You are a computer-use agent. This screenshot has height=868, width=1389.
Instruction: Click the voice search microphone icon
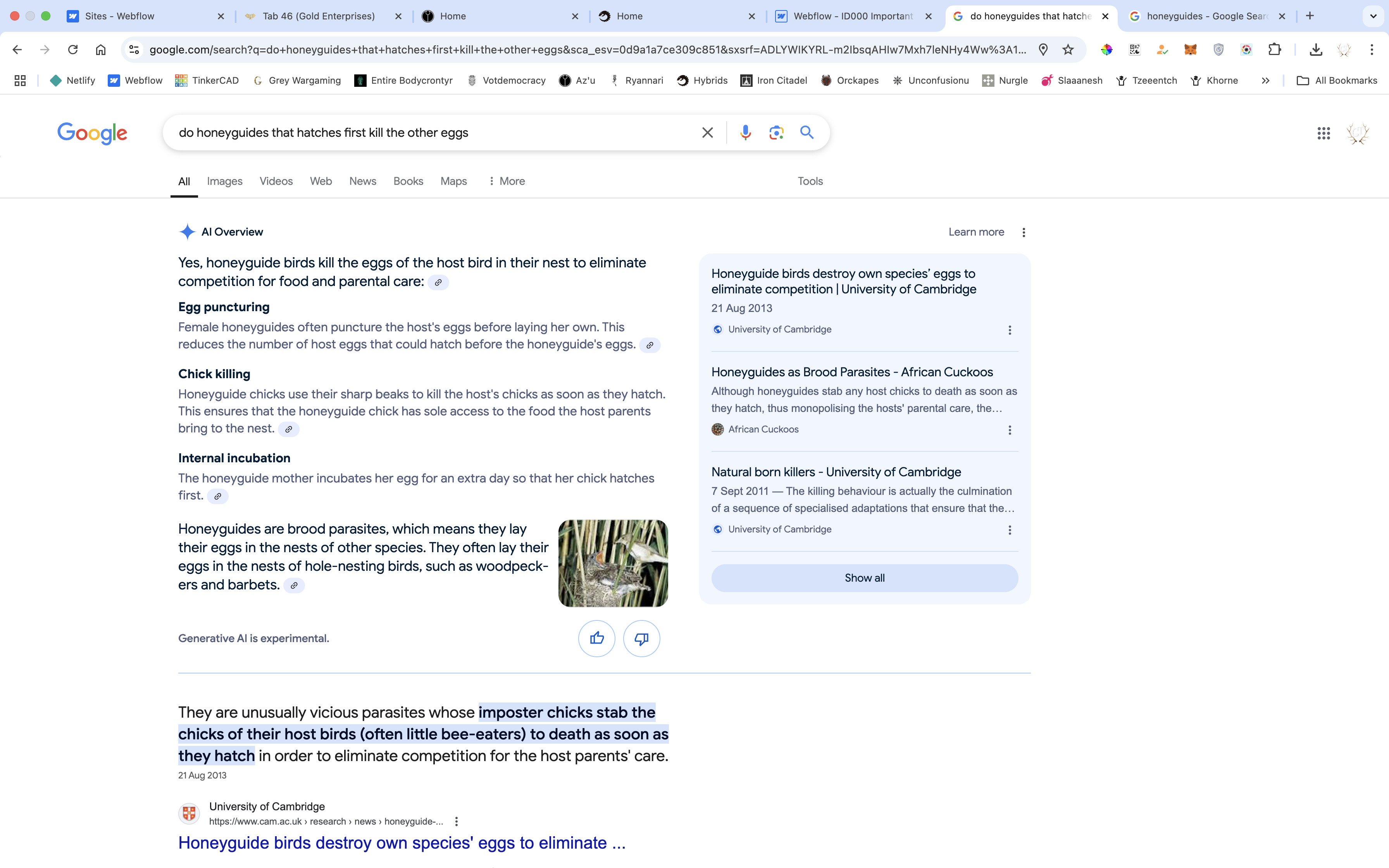(745, 133)
